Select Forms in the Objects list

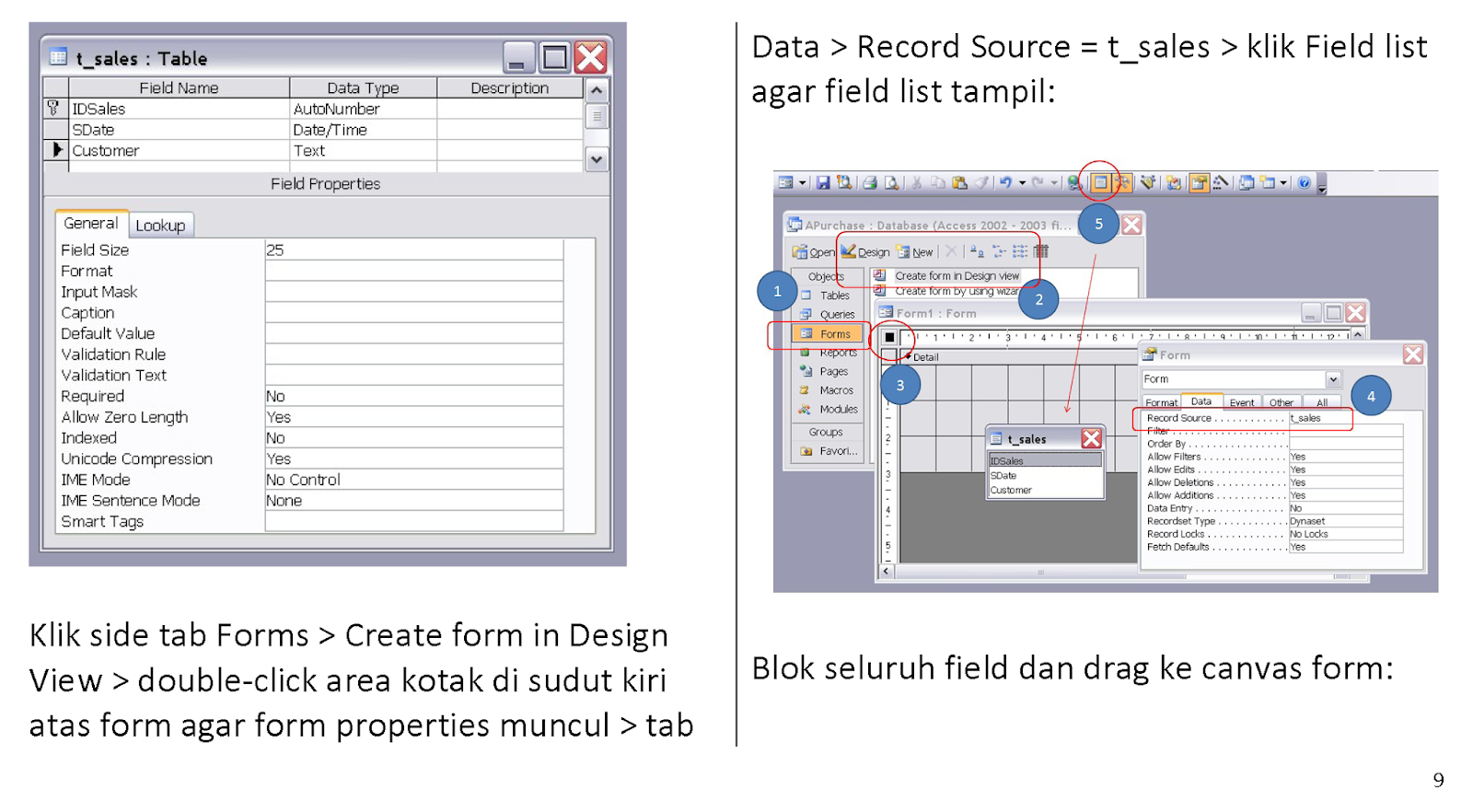(828, 333)
